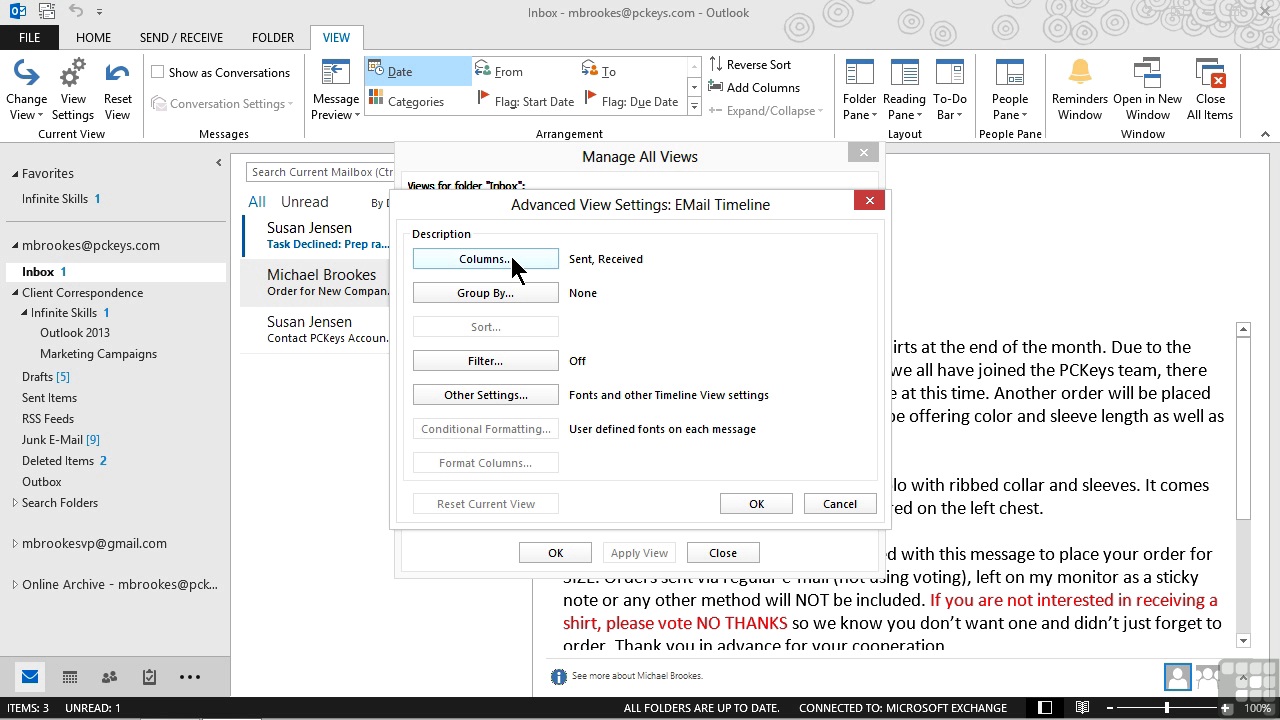Toggle the Show as Conversations checkbox

[x=158, y=72]
